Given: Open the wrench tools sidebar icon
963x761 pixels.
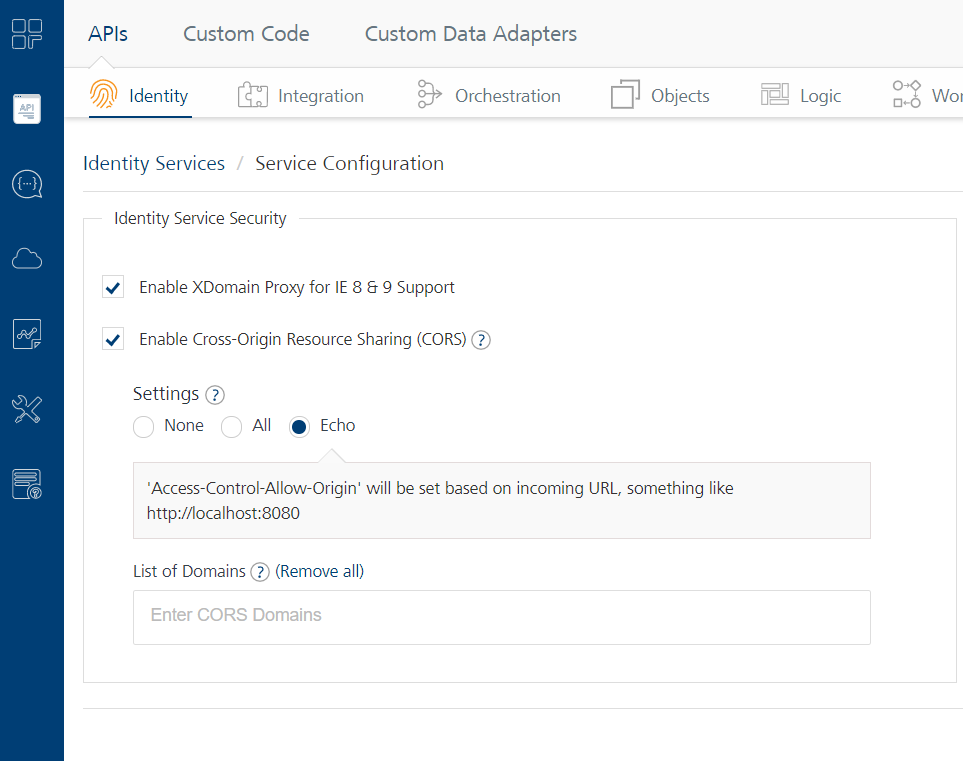Looking at the screenshot, I should (27, 409).
